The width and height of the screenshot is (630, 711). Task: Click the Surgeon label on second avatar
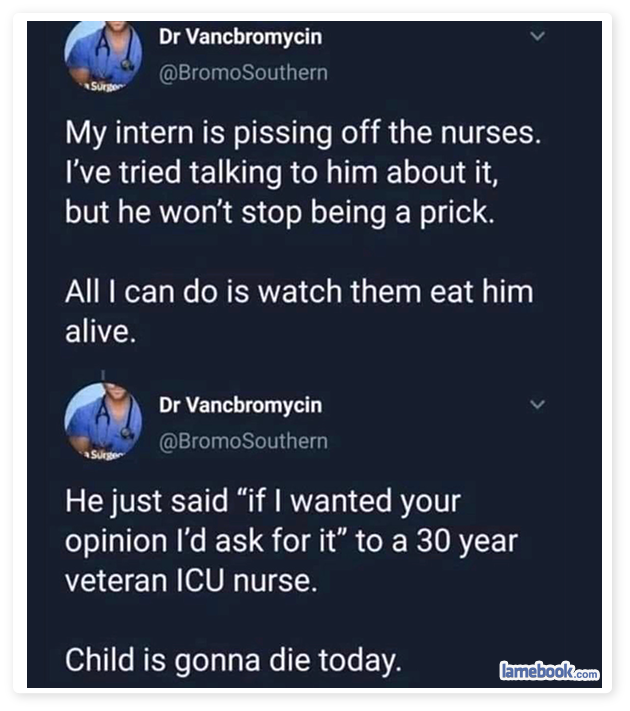[x=101, y=454]
